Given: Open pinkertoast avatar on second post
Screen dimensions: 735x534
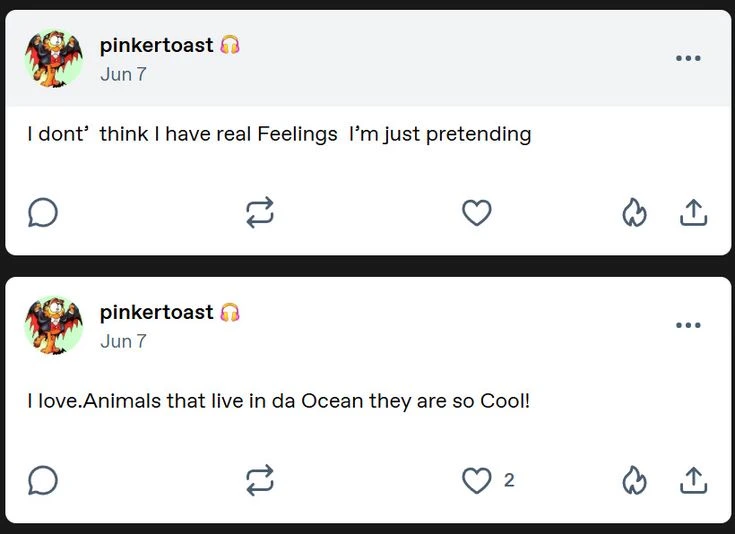Looking at the screenshot, I should point(54,326).
